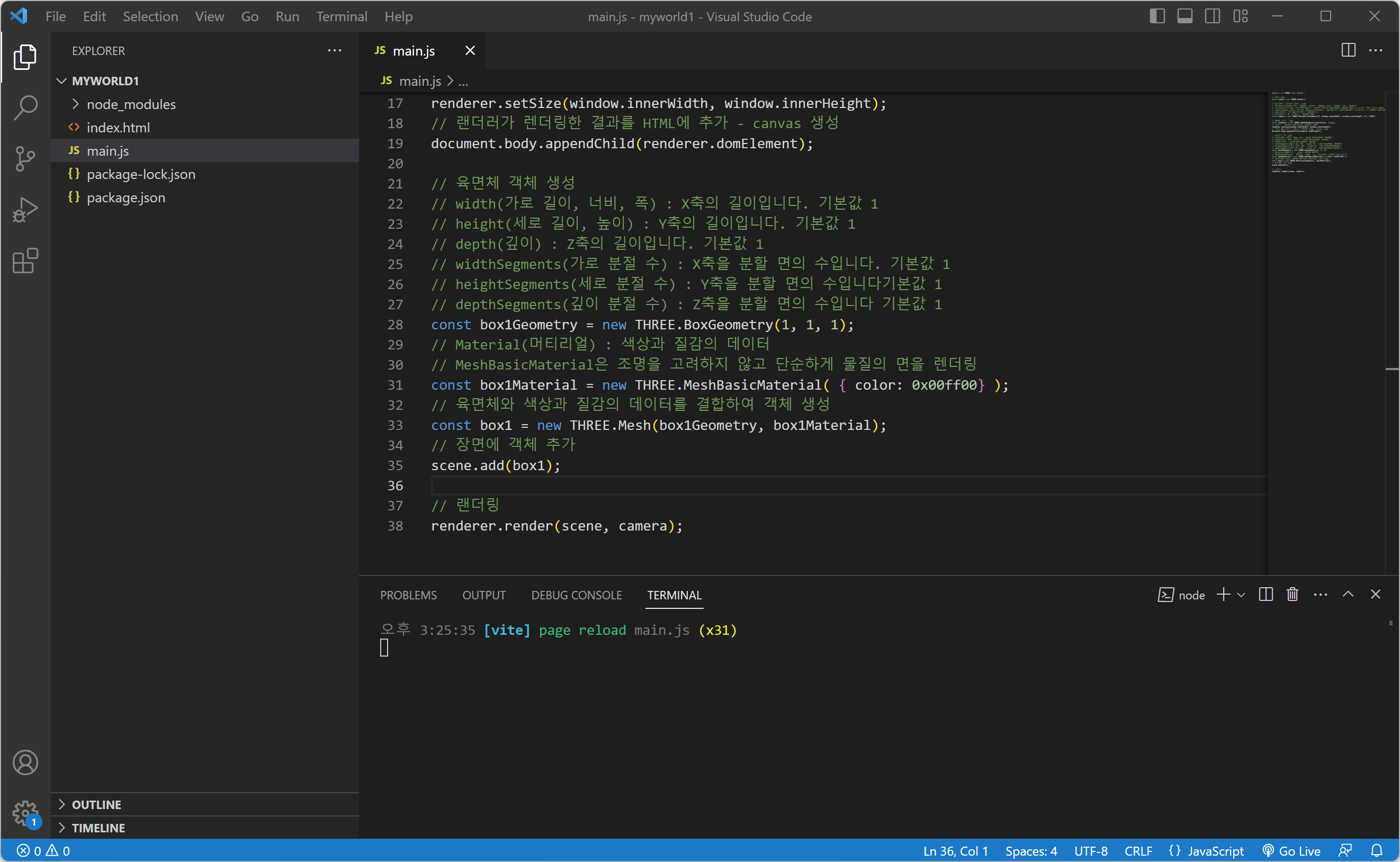Image resolution: width=1400 pixels, height=862 pixels.
Task: Toggle the bottom Panel layout button
Action: coord(1185,16)
